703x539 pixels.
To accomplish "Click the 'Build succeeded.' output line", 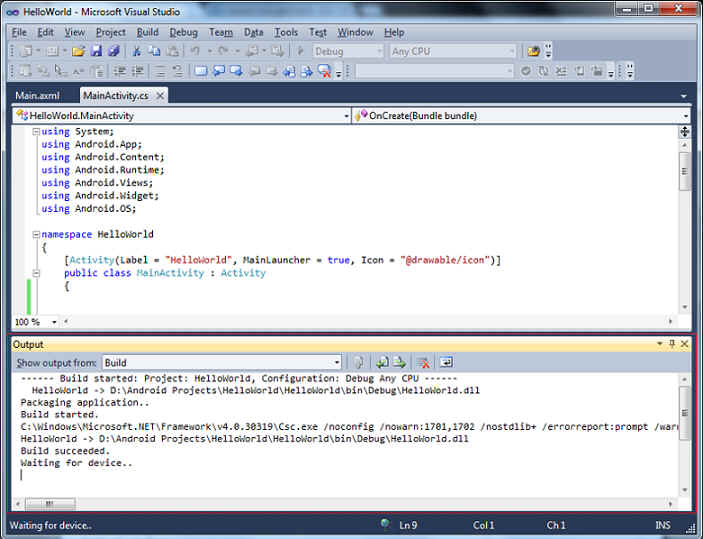I will [x=65, y=451].
